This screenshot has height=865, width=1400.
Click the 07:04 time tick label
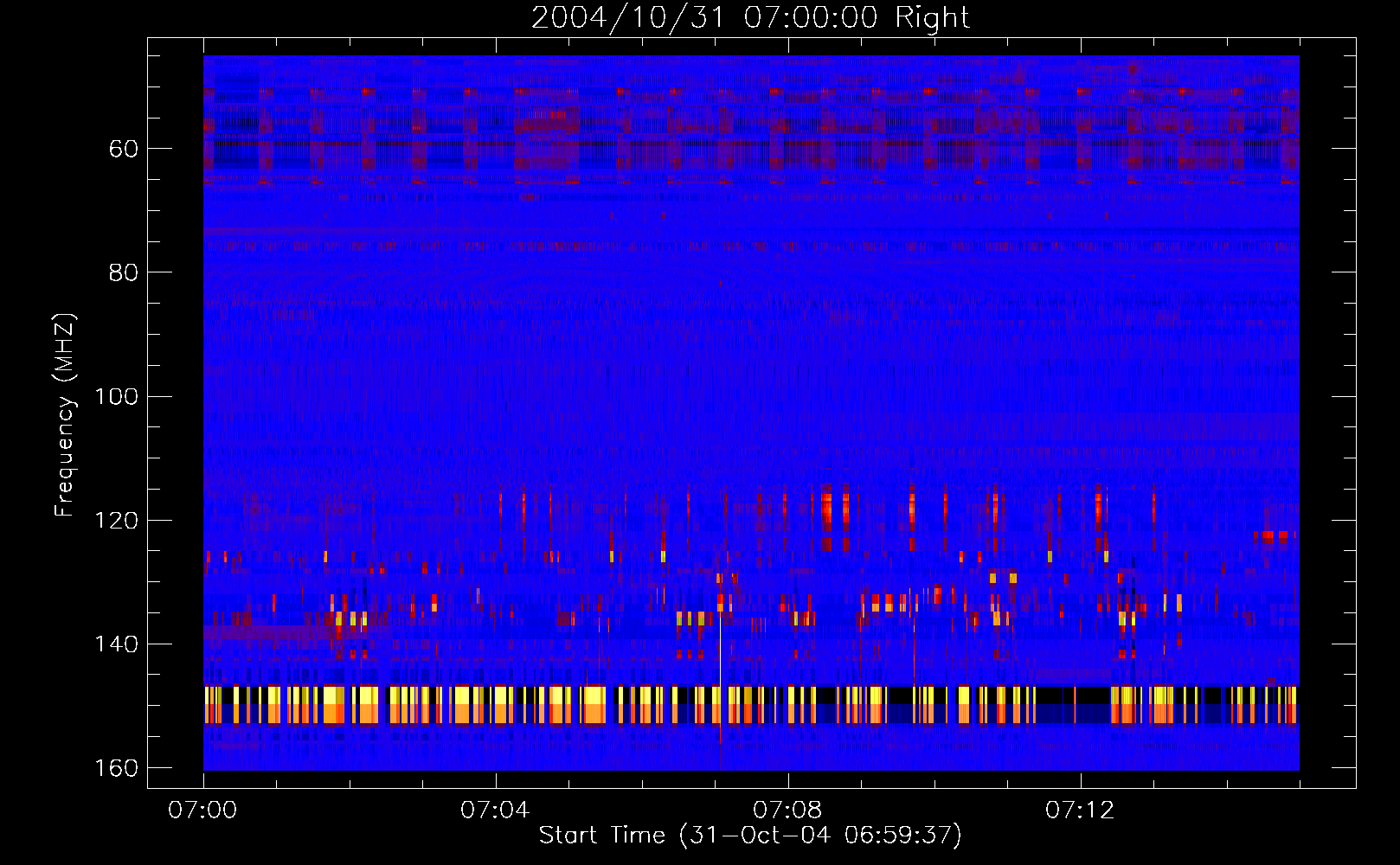495,811
